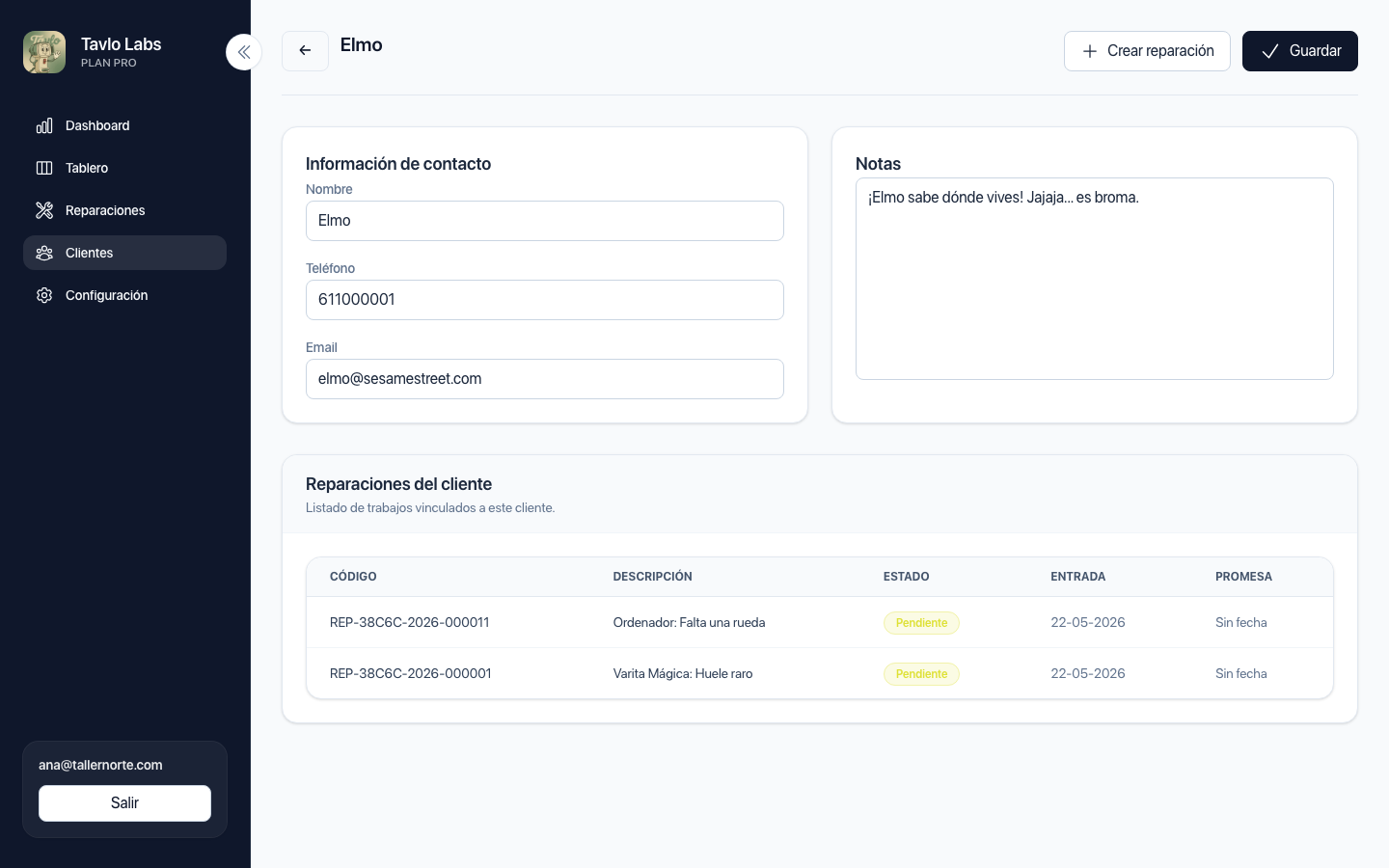Collapse the sidebar with the double-chevron button

244,52
